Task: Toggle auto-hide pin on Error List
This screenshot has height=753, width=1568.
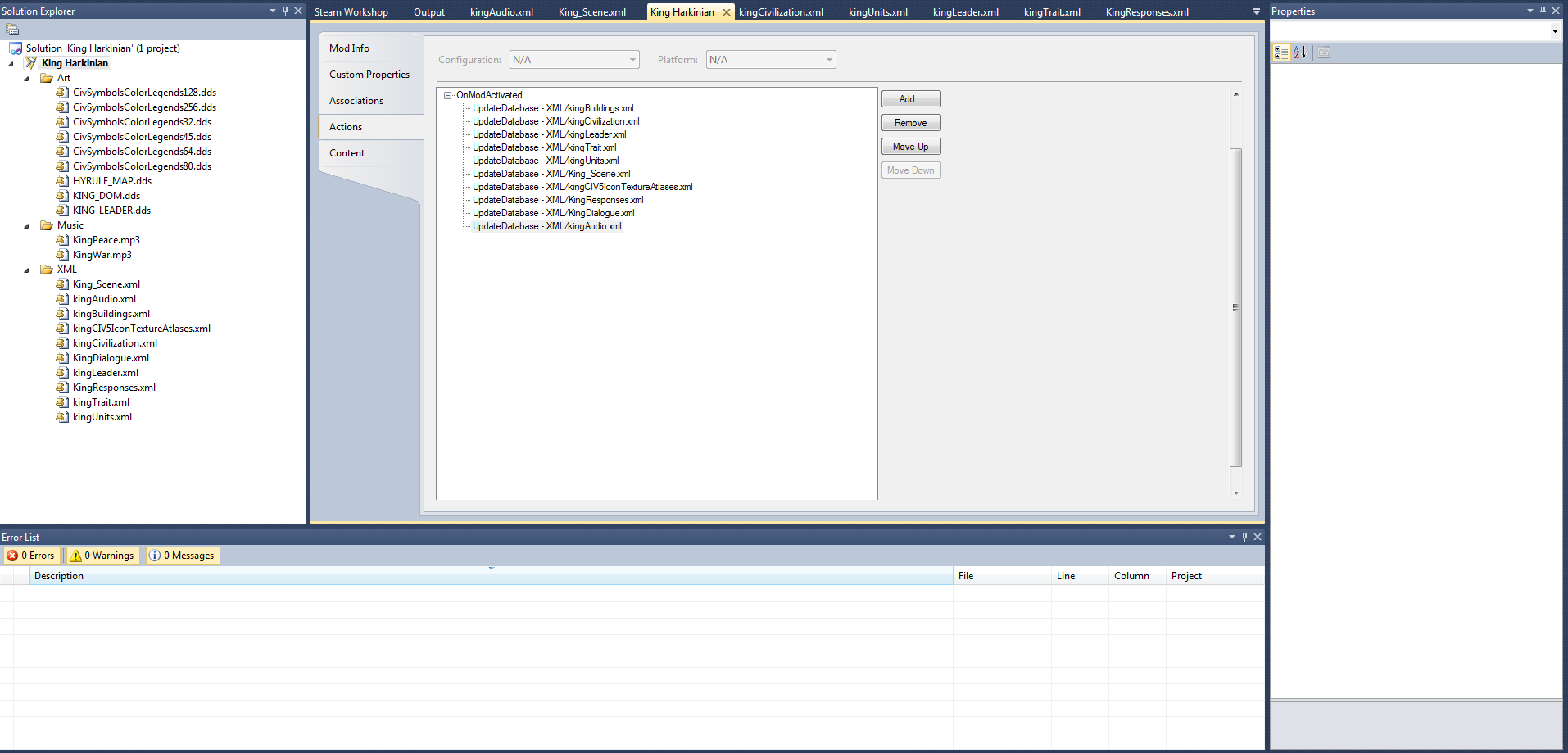Action: pos(1244,537)
